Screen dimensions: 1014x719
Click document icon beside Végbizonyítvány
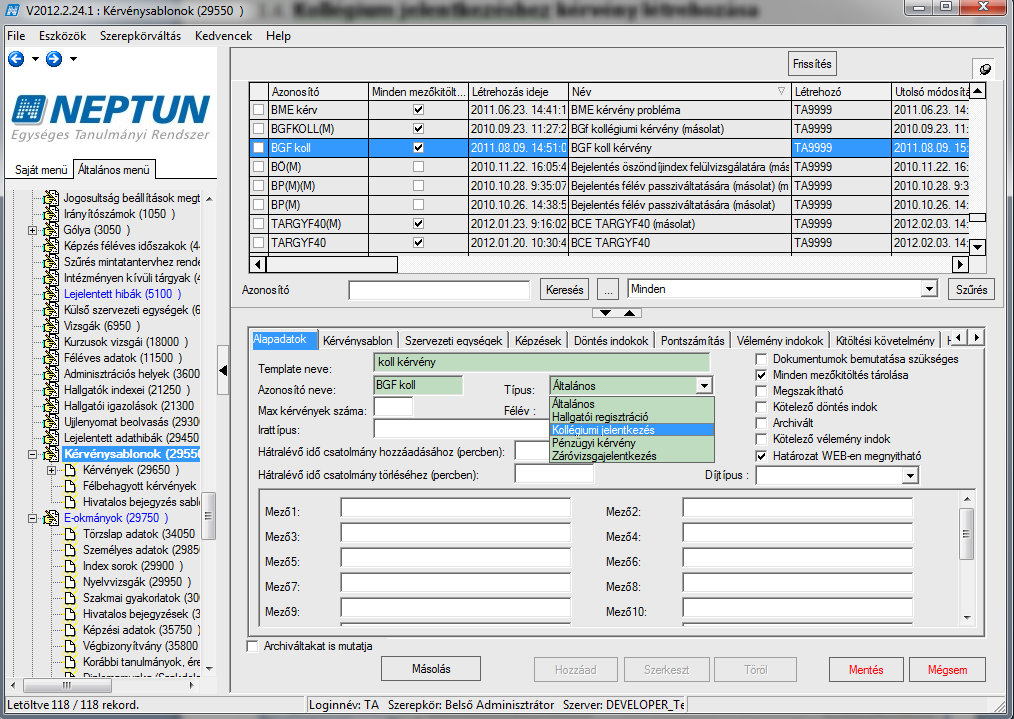point(70,646)
